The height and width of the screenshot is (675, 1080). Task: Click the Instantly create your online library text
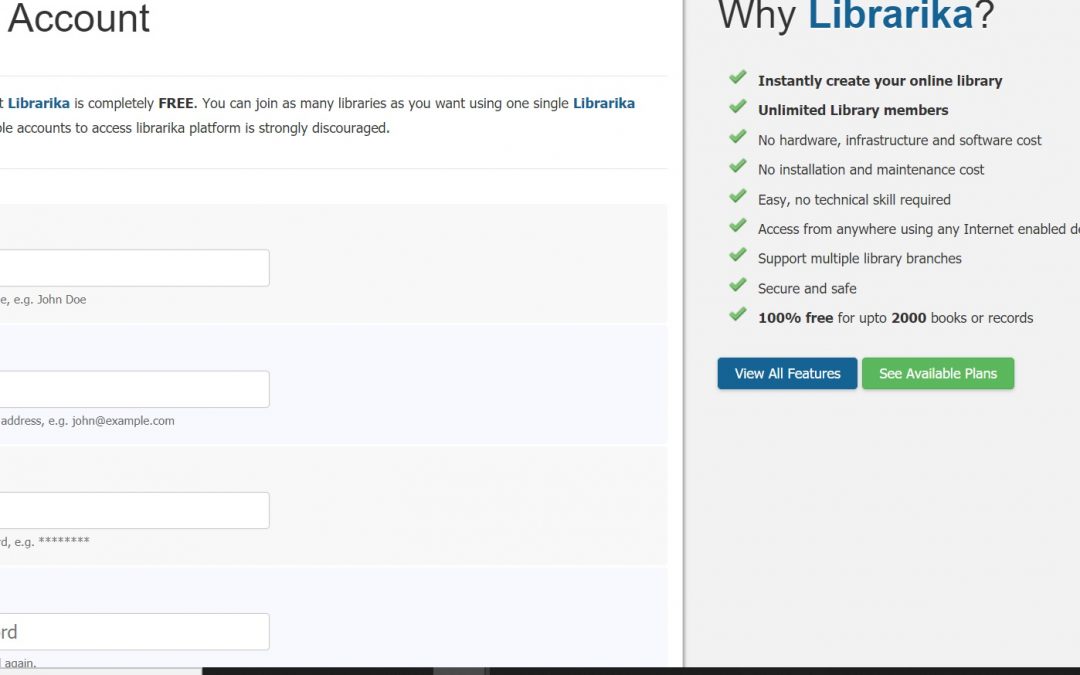point(880,81)
